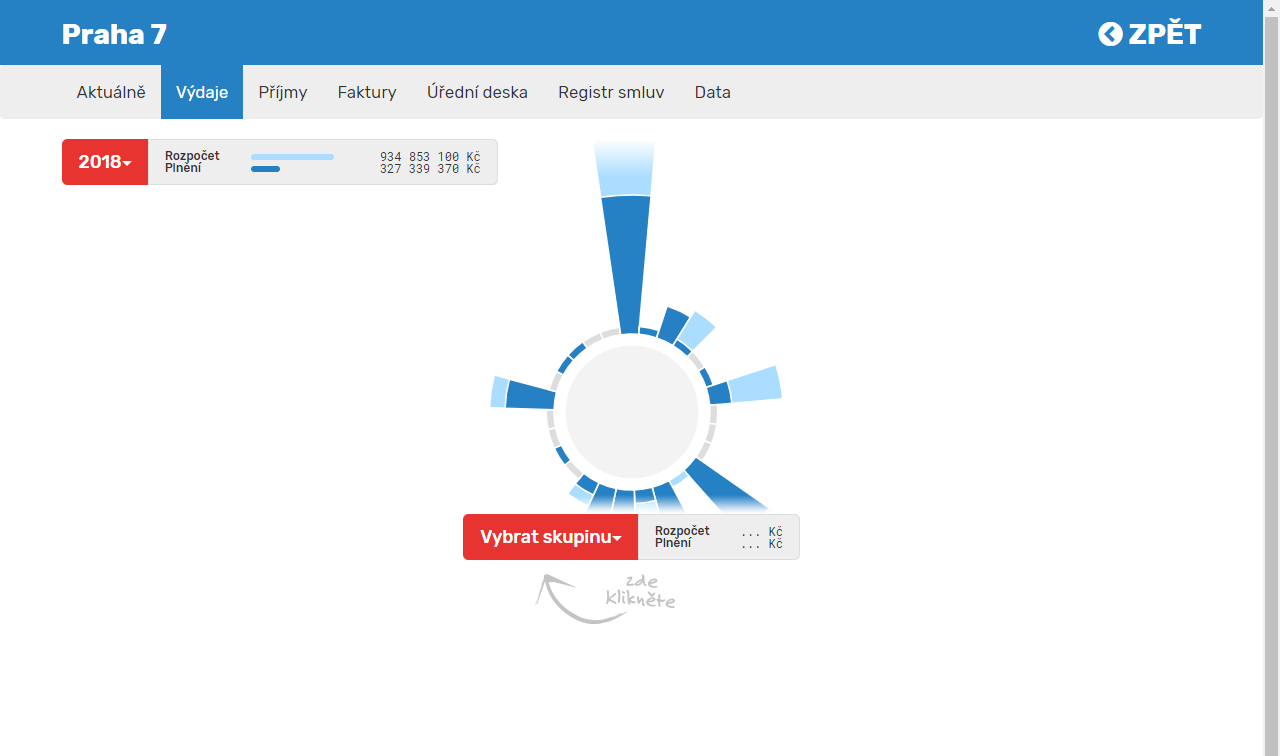Switch to the Aktuálně tab
This screenshot has height=756, width=1280.
(111, 92)
